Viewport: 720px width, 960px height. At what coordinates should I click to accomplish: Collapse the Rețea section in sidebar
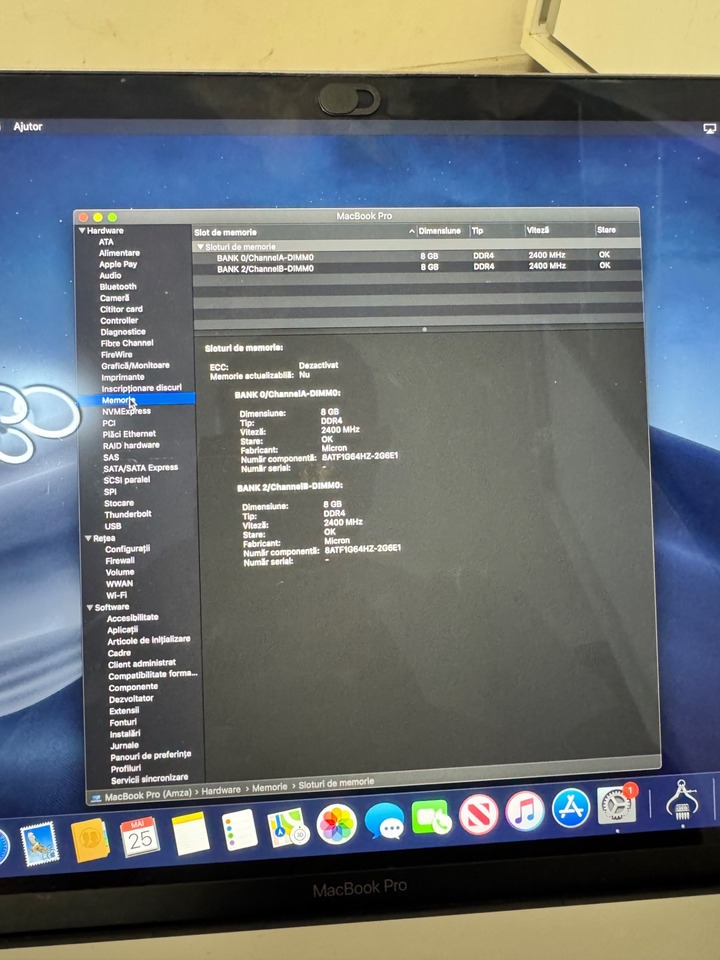point(88,538)
